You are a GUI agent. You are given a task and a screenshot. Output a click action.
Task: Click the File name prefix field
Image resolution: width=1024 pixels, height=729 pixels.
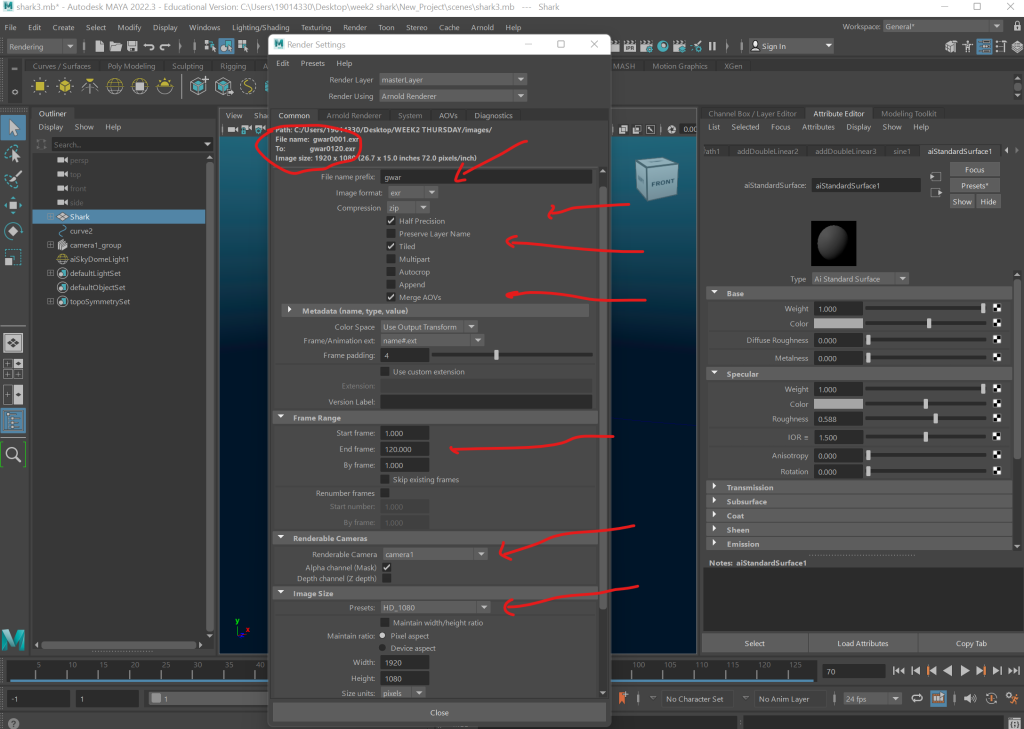coord(486,177)
